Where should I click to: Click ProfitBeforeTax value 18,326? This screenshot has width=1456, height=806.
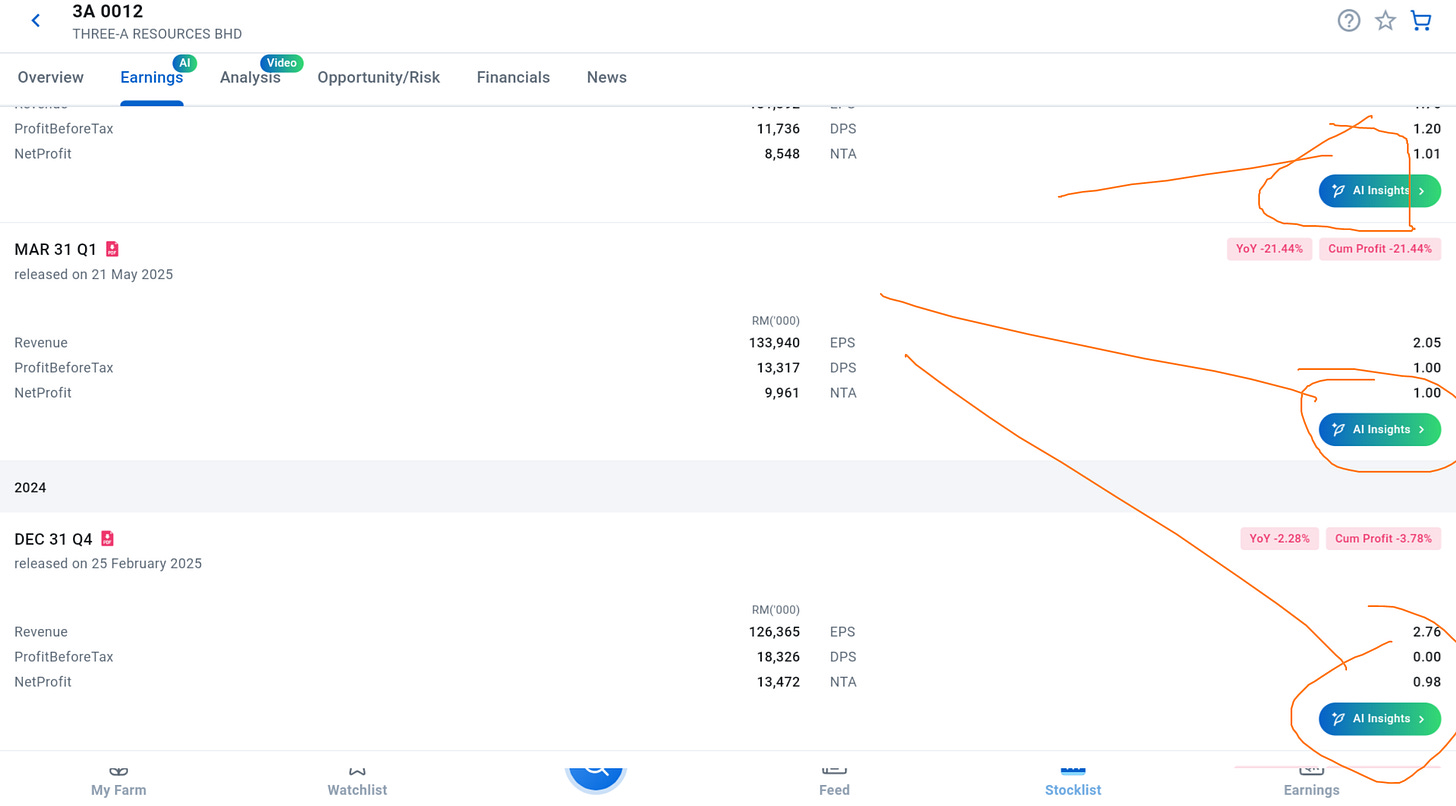tap(778, 657)
